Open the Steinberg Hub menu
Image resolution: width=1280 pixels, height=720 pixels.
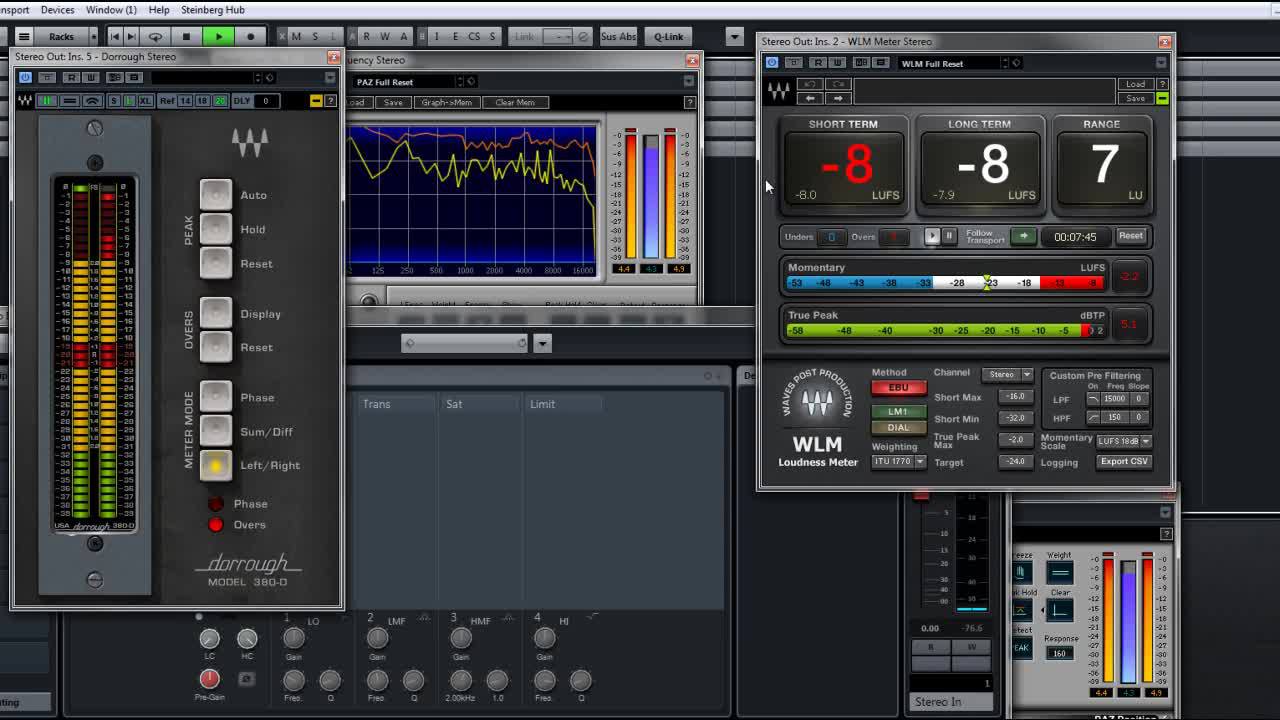[213, 9]
